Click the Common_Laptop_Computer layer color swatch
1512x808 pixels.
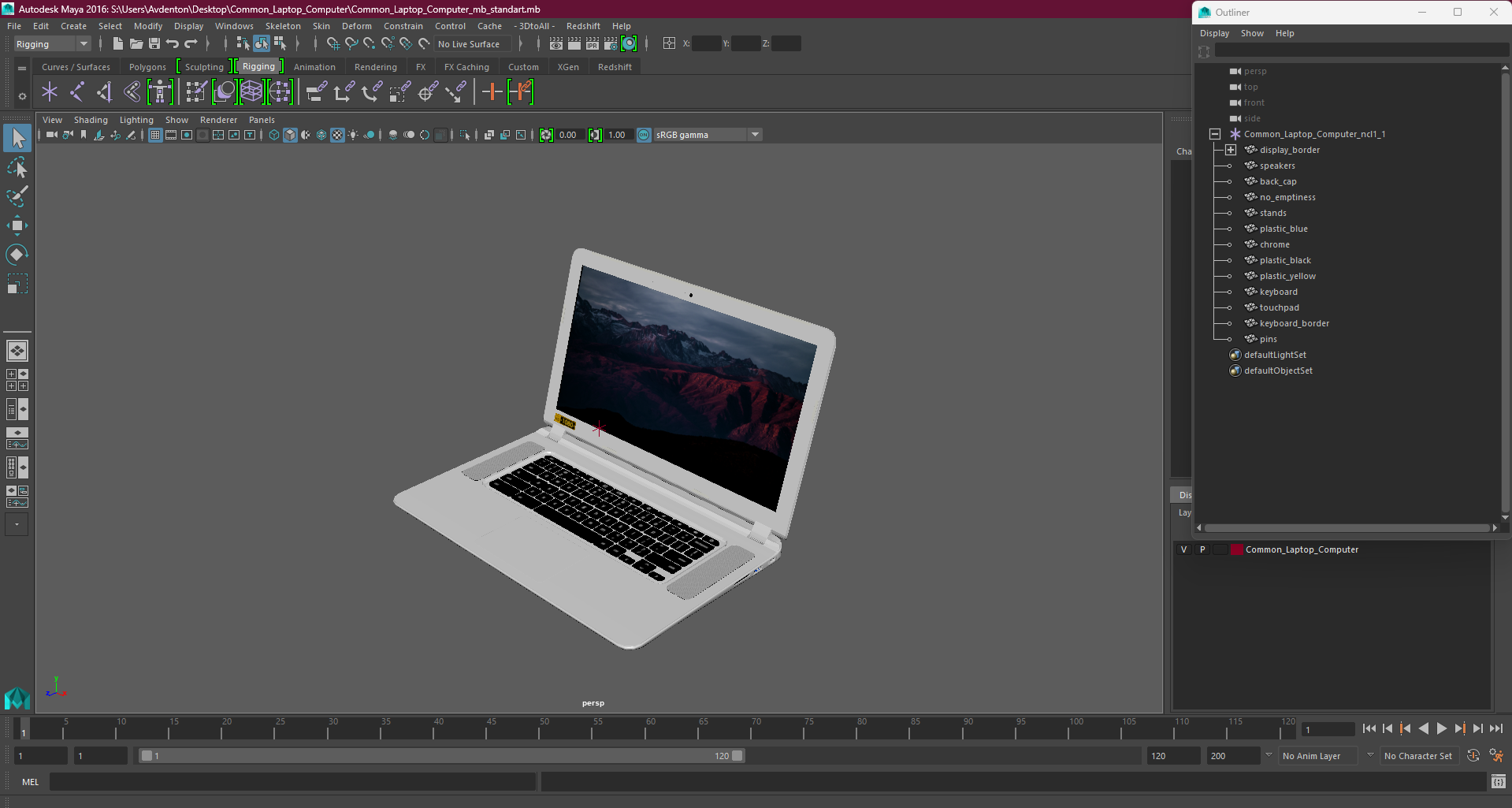(1237, 550)
